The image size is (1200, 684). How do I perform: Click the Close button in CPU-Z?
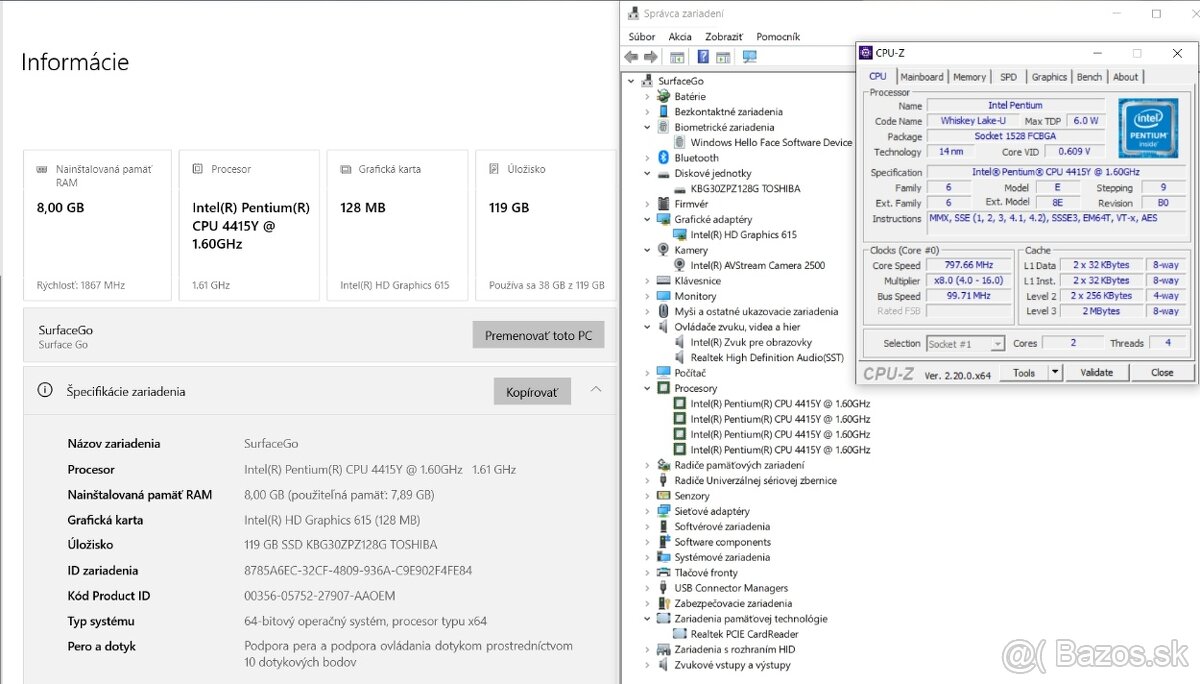(x=1162, y=372)
